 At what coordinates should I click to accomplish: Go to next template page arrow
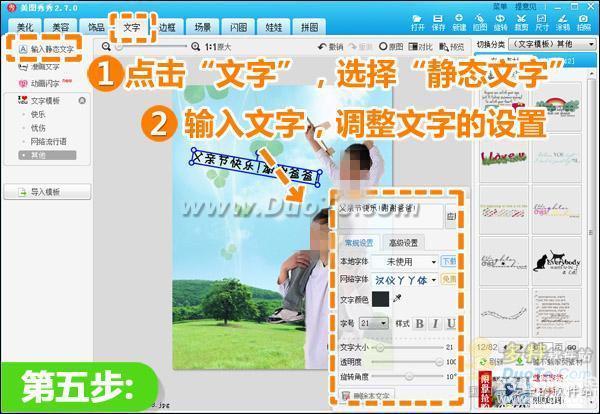(520, 347)
